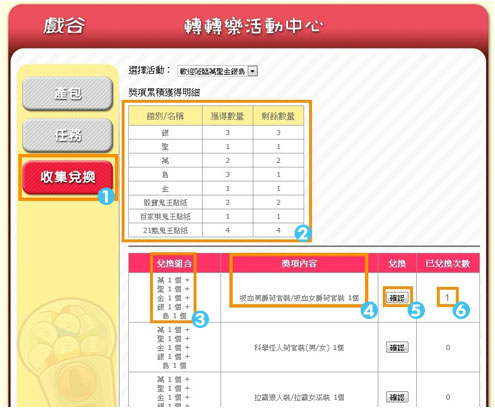Click the blue number 6 marker
The image size is (495, 408).
click(461, 310)
